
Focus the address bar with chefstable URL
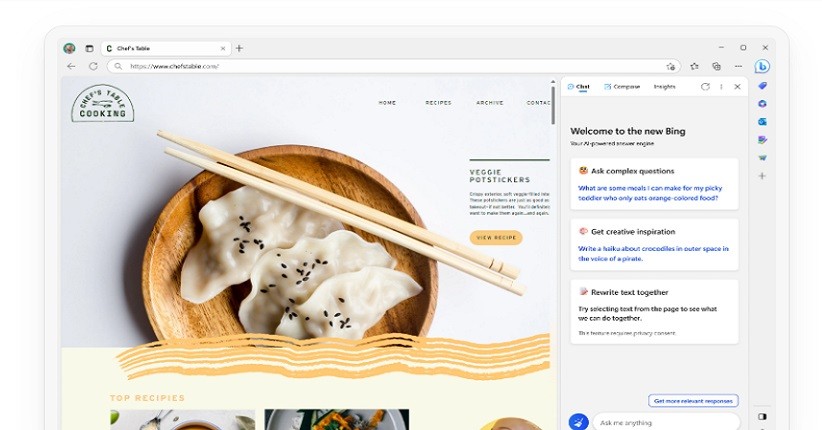393,67
